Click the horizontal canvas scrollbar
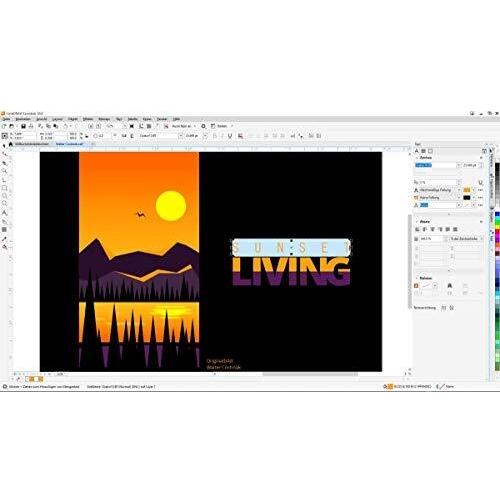Viewport: 500px width, 500px height. (310, 374)
